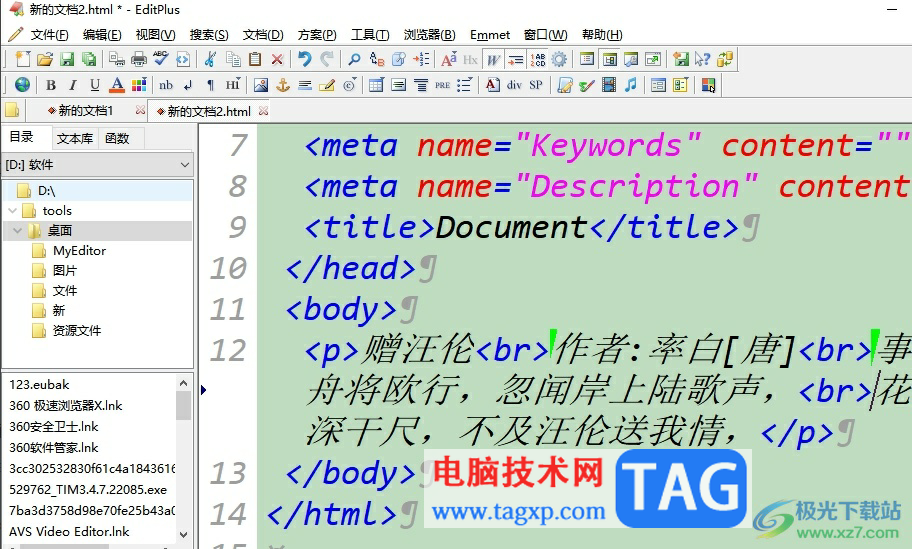Click the div tag button
Viewport: 912px width, 549px height.
514,85
